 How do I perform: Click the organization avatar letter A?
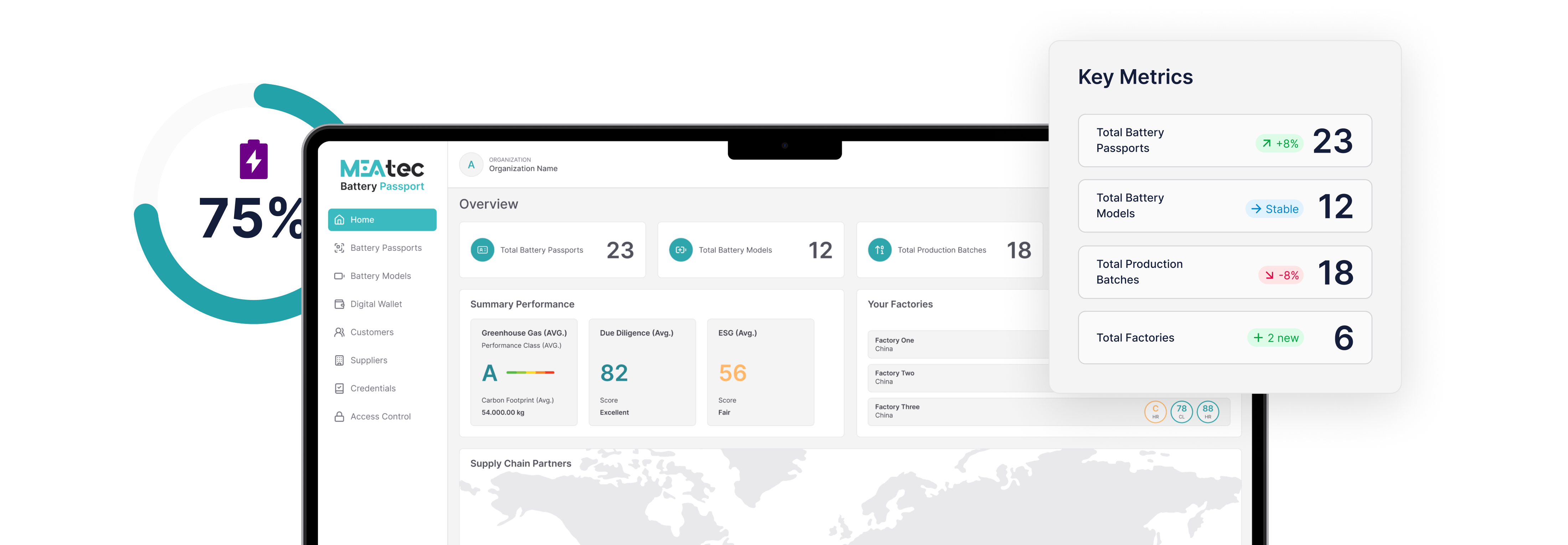pyautogui.click(x=470, y=165)
